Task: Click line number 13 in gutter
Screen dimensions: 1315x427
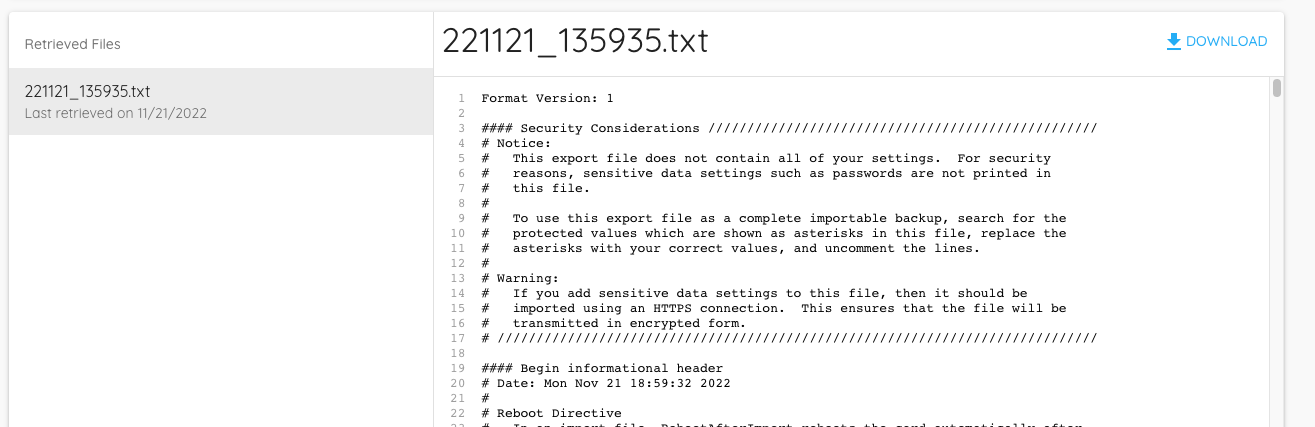Action: [x=458, y=278]
